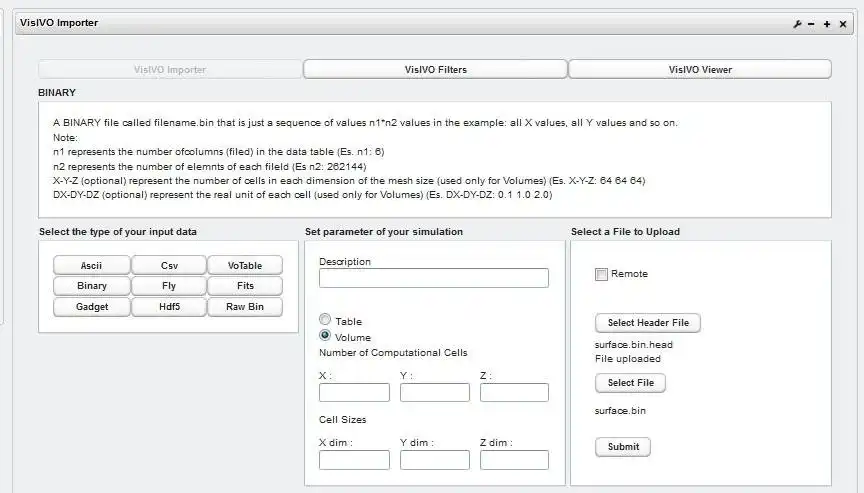Click the X computational cells field
The image size is (864, 493).
click(354, 393)
